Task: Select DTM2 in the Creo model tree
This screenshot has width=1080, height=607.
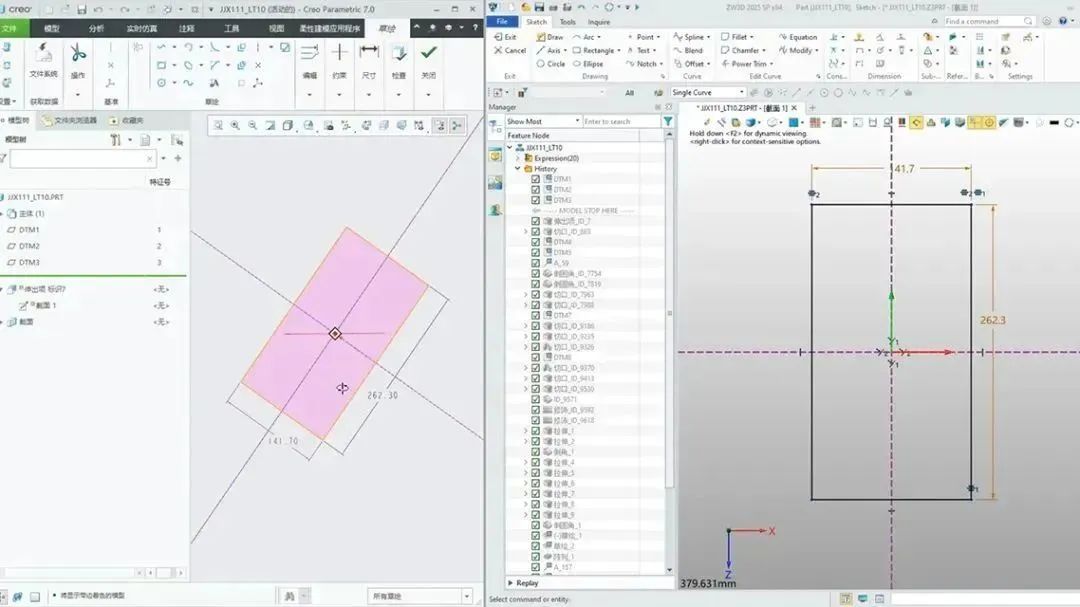Action: coord(29,246)
